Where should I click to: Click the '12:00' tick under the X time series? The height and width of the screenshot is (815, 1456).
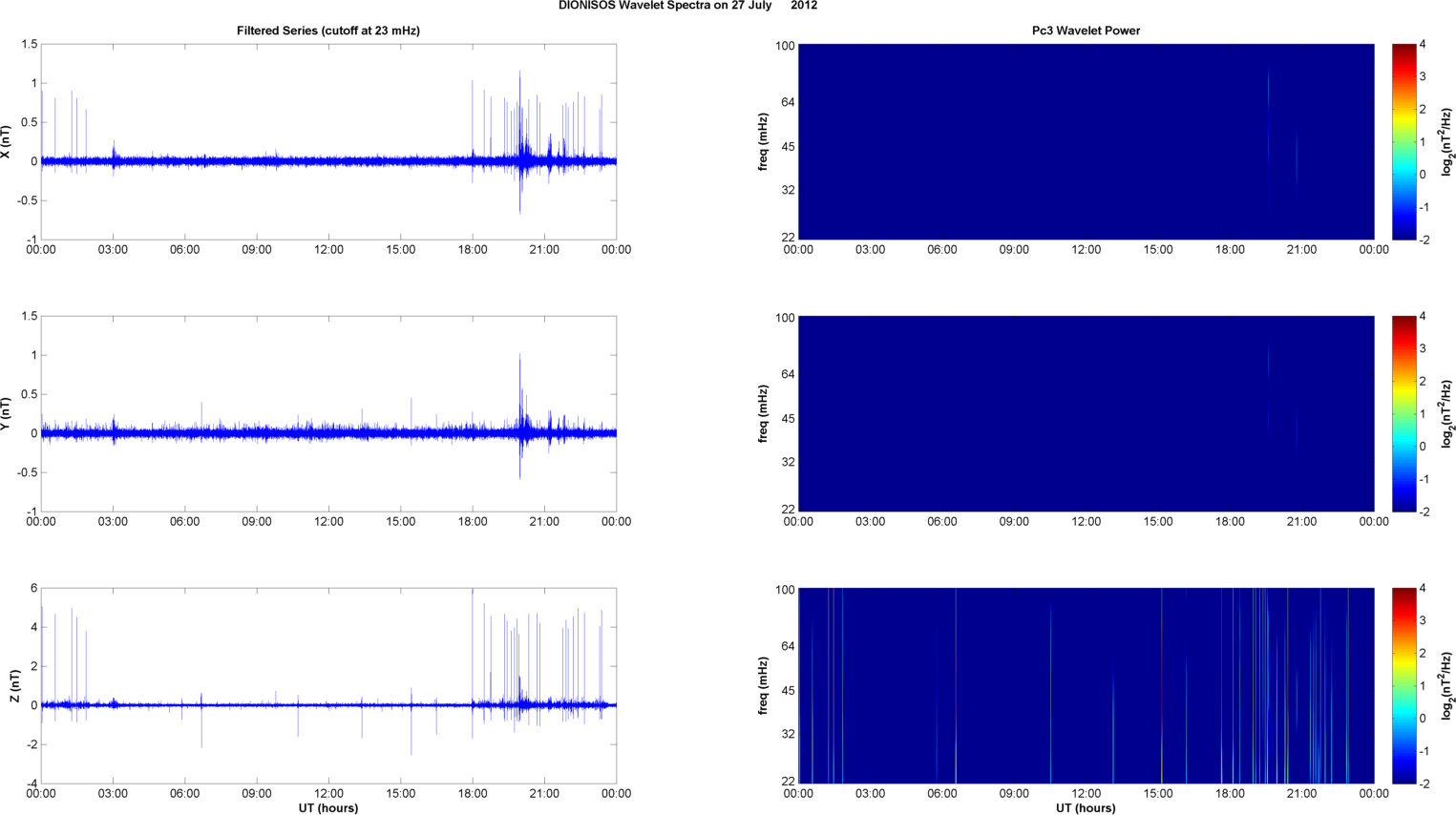[x=328, y=250]
